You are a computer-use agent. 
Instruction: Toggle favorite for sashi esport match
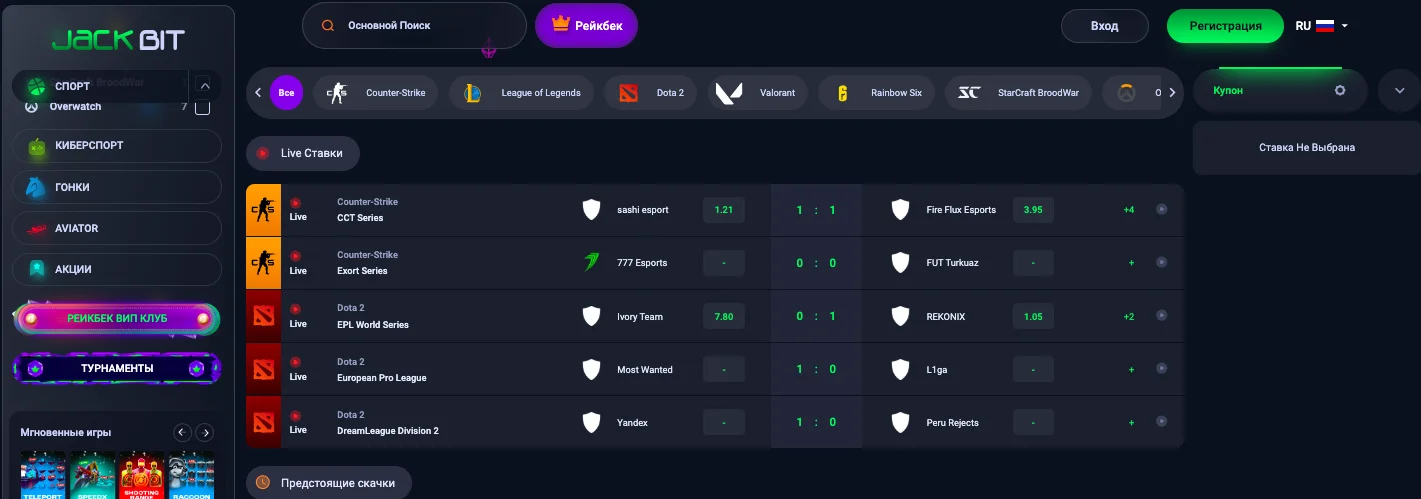coord(1161,210)
